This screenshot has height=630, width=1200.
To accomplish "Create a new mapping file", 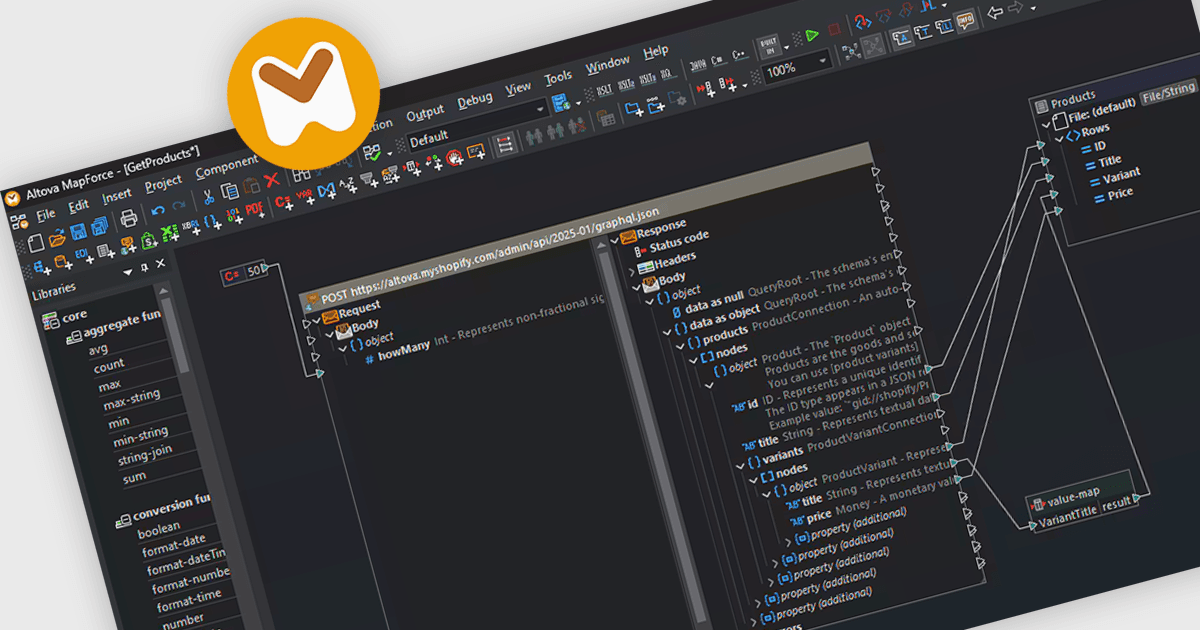I will coord(36,243).
